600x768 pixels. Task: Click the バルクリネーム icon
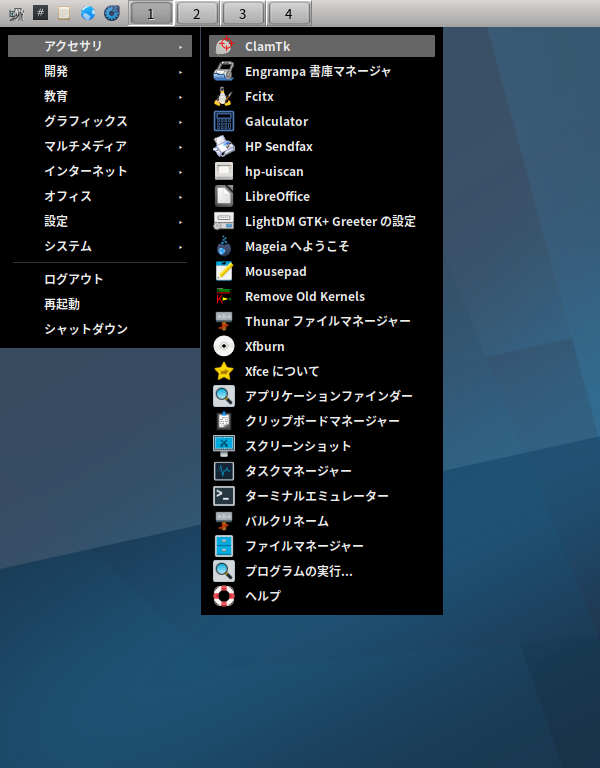(224, 521)
